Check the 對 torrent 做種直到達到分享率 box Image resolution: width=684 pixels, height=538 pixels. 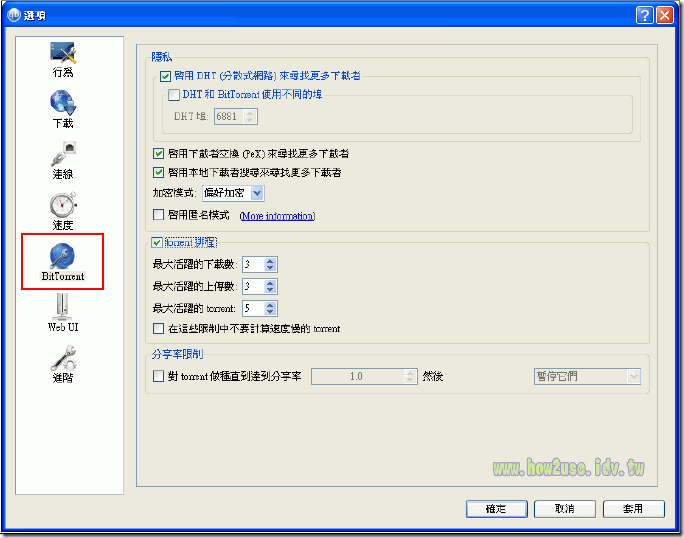pyautogui.click(x=158, y=377)
